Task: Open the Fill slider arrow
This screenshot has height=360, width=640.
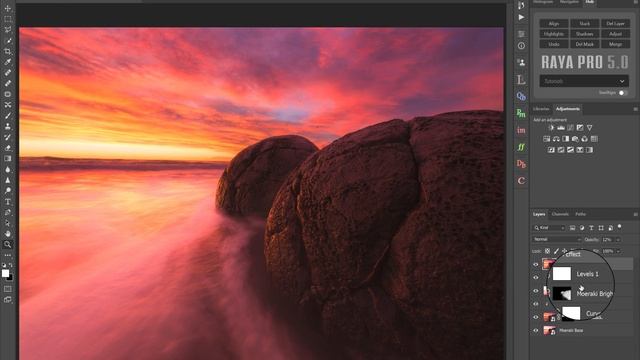Action: pos(618,251)
